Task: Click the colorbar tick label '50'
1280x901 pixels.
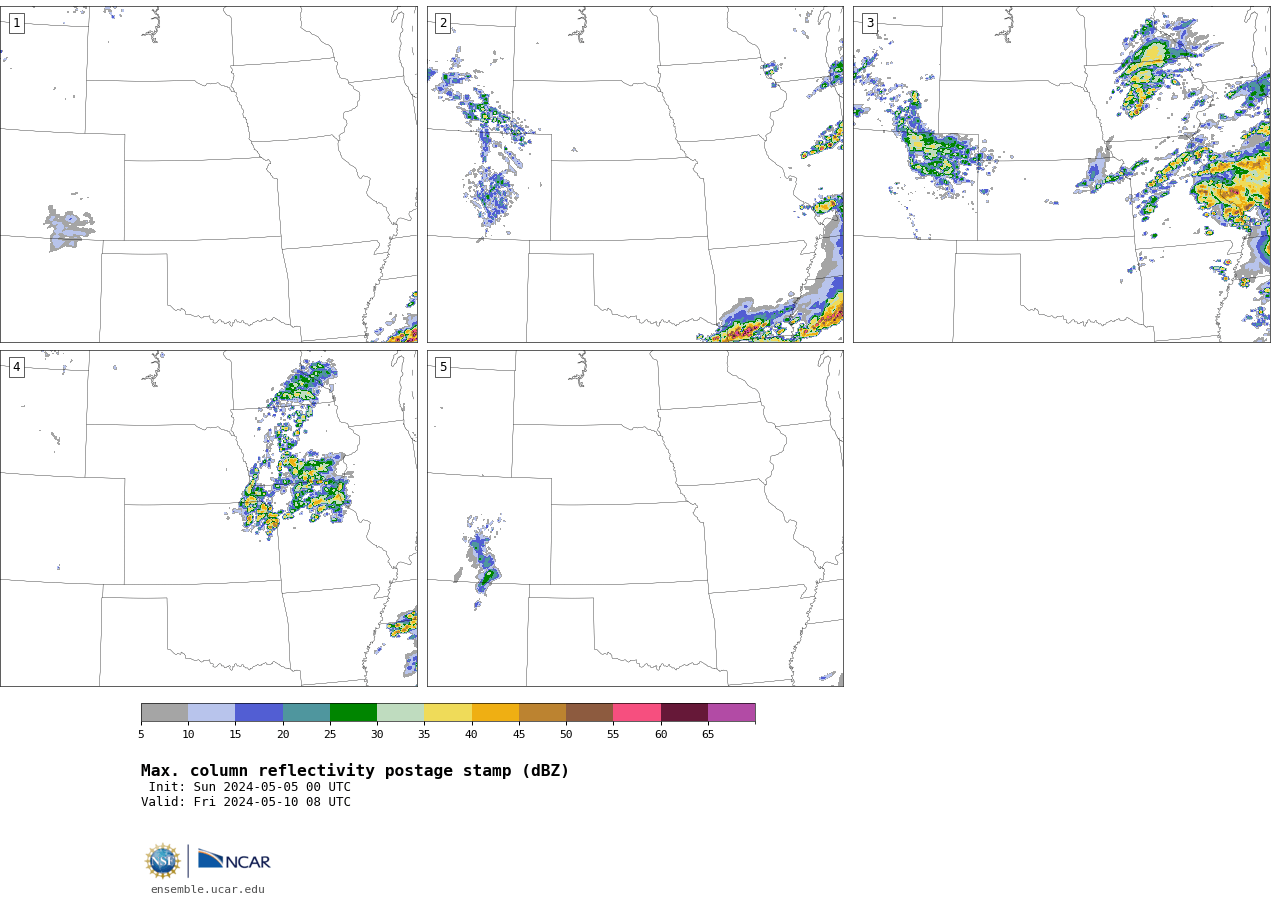Action: tap(566, 735)
